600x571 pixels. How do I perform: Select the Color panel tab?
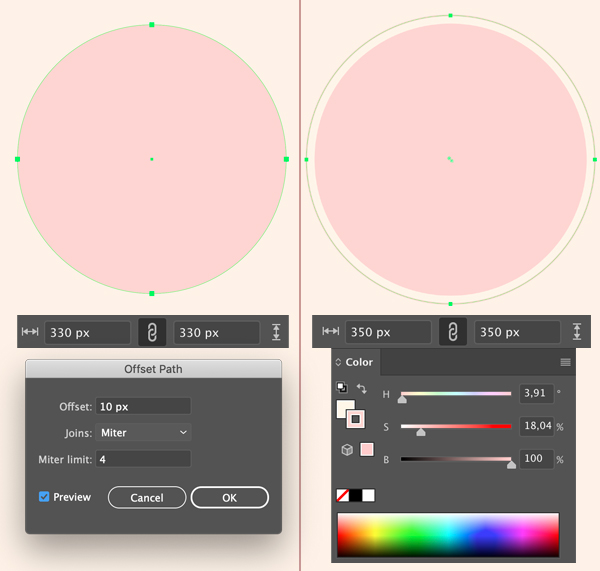(x=359, y=362)
